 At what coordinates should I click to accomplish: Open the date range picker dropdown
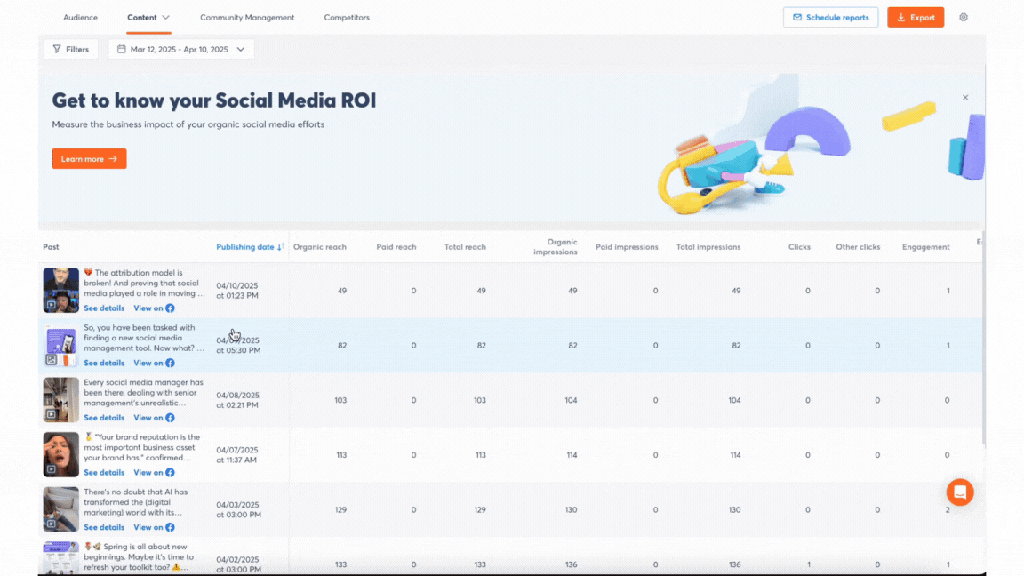[181, 49]
